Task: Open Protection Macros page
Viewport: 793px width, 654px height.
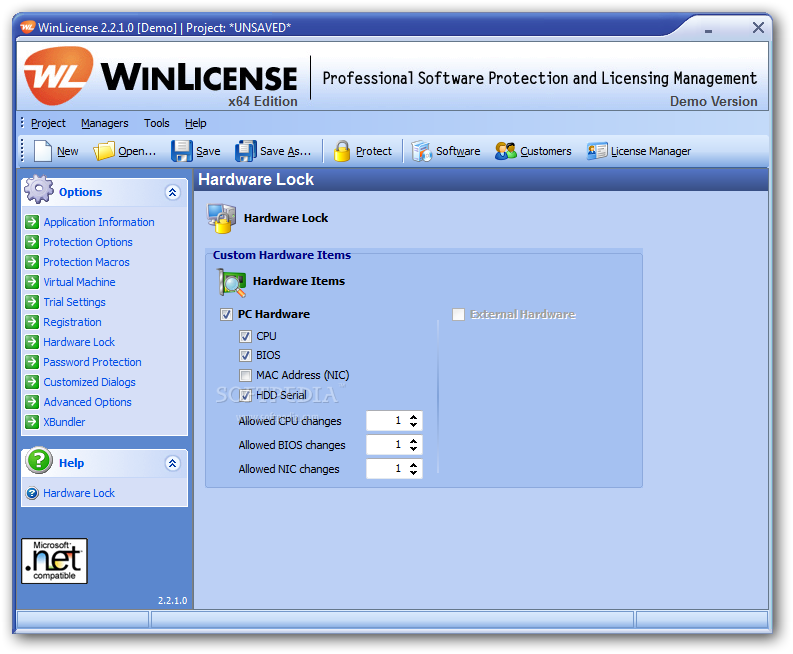Action: tap(86, 262)
